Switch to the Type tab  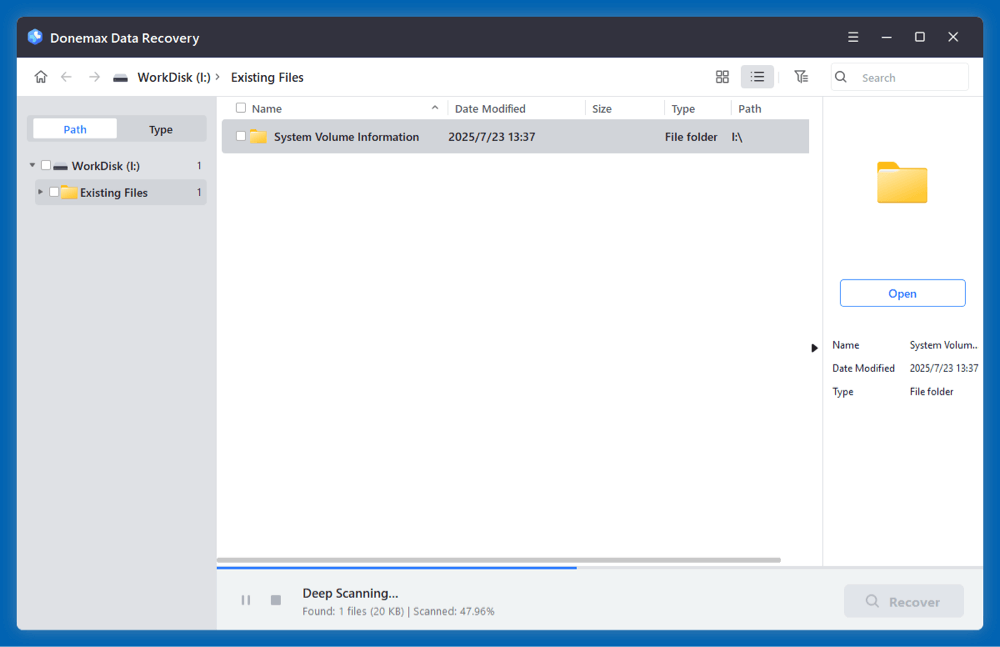160,128
